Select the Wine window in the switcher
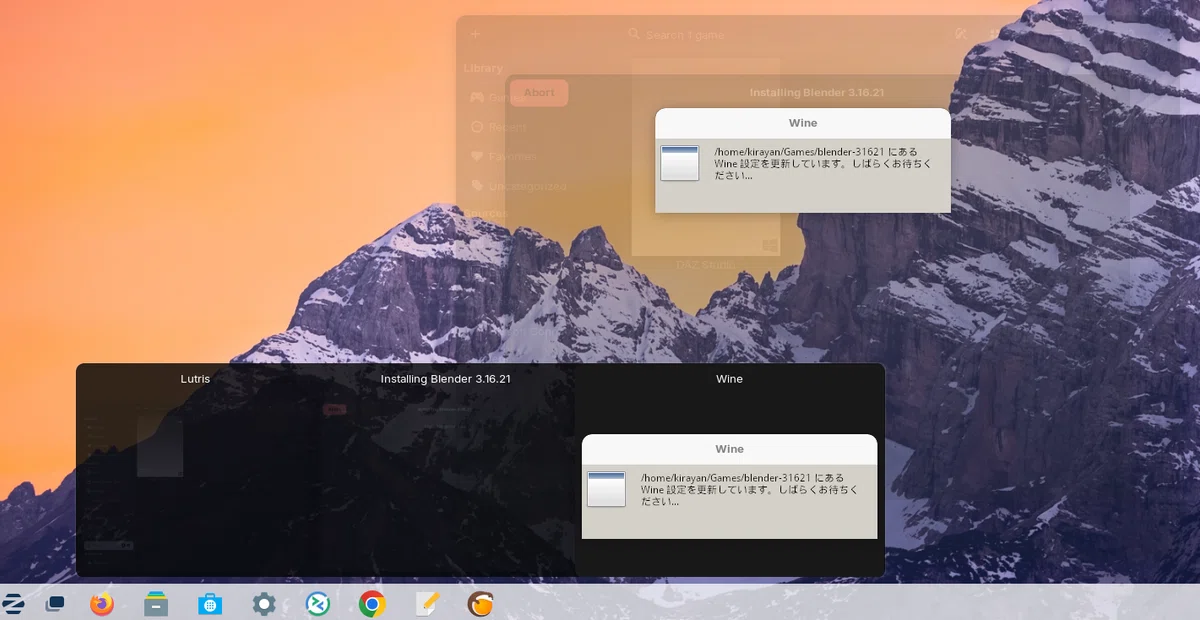The height and width of the screenshot is (620, 1200). point(729,470)
